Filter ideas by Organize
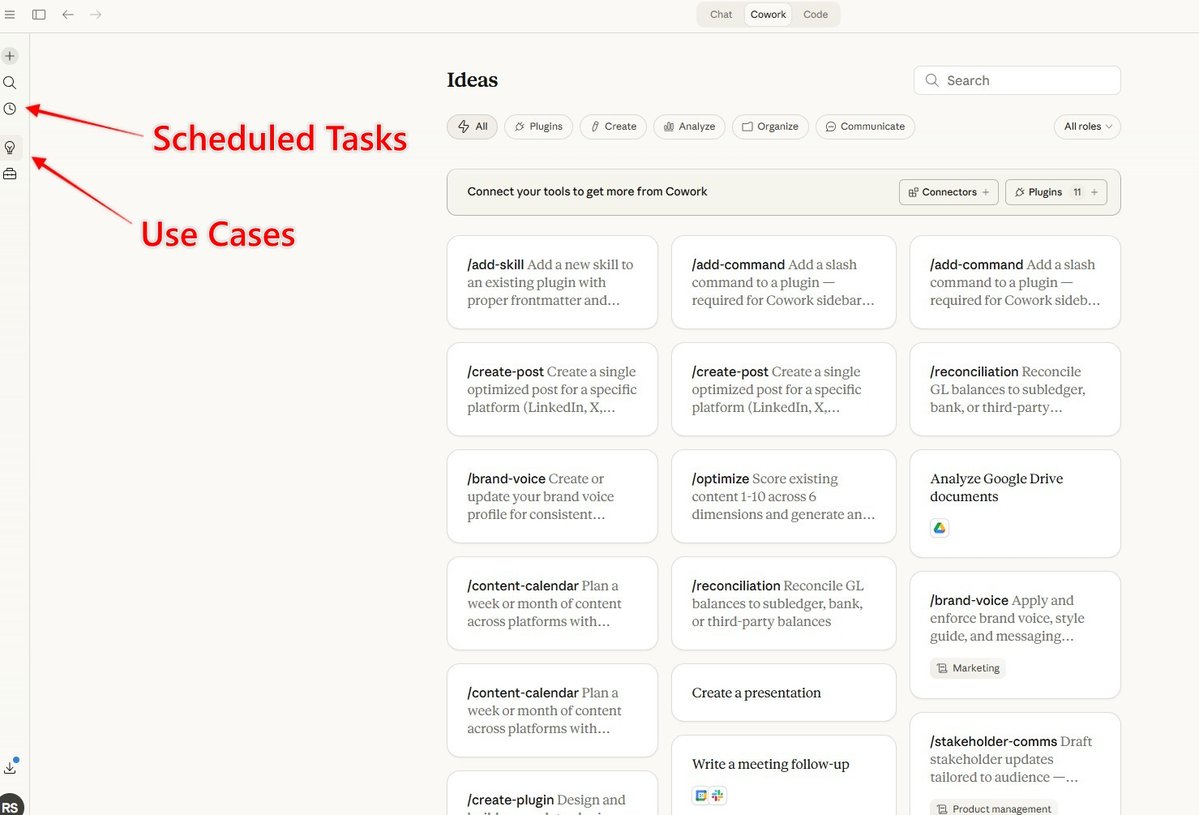 point(770,126)
